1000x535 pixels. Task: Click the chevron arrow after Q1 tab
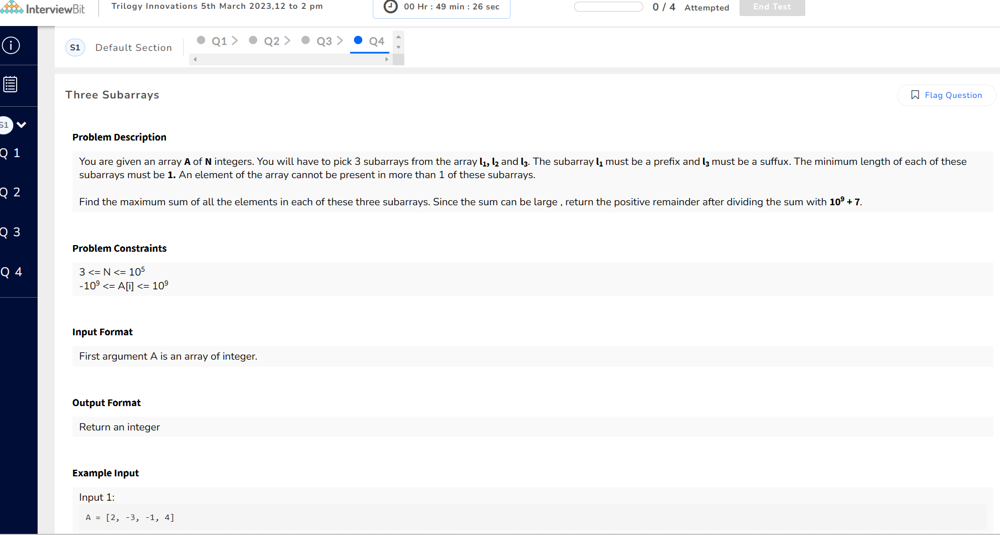coord(235,41)
